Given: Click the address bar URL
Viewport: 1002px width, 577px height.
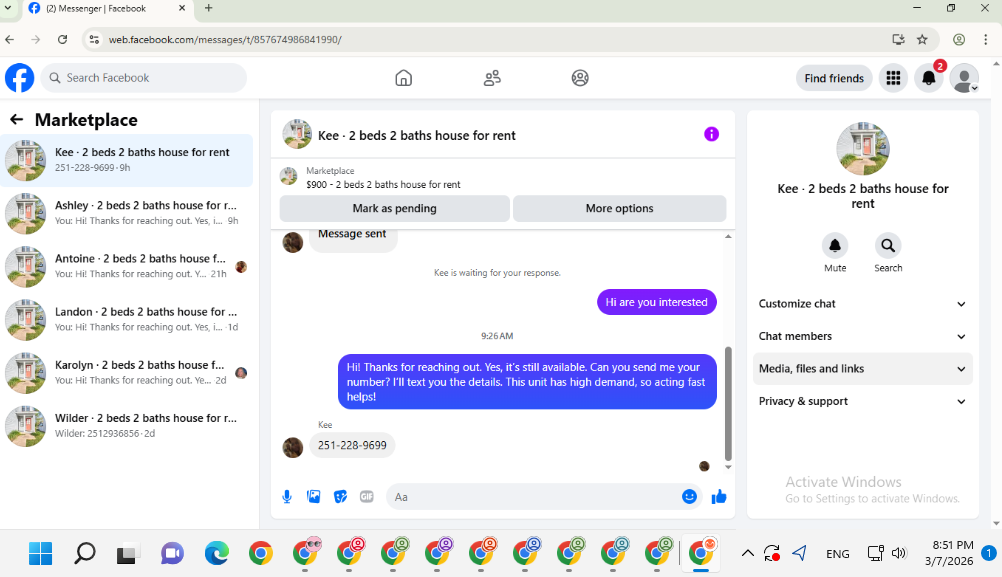Looking at the screenshot, I should point(225,40).
